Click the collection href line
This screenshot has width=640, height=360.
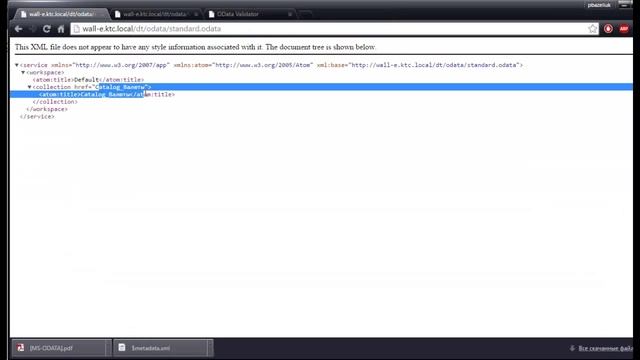point(92,87)
